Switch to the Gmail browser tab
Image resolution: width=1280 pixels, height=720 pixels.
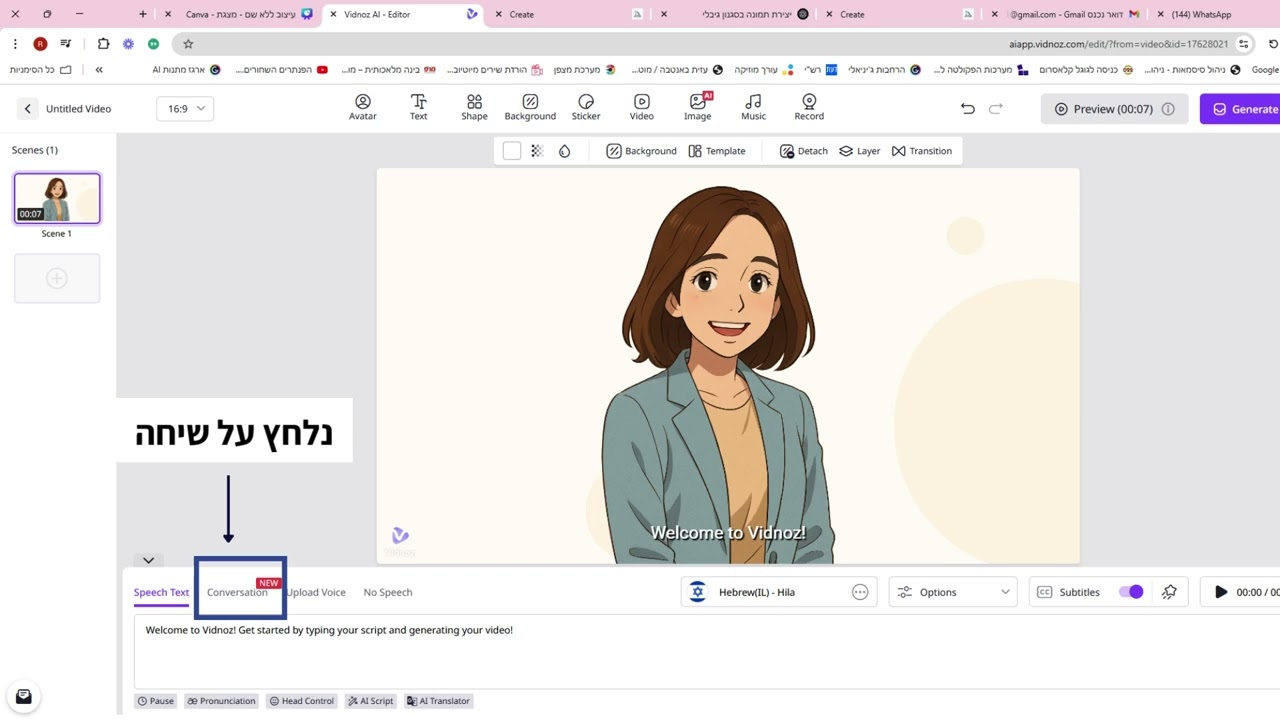click(1067, 14)
